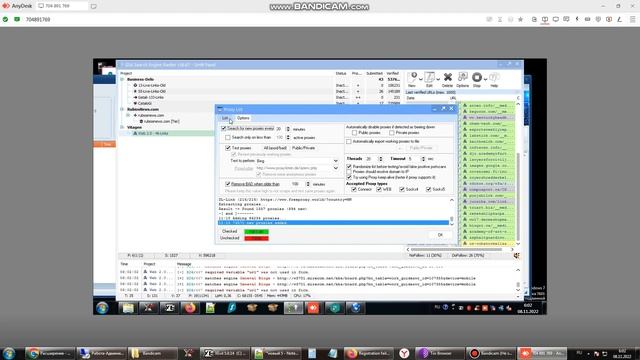Open the AnyDesk chat icon
The image size is (640, 360).
[x=566, y=19]
